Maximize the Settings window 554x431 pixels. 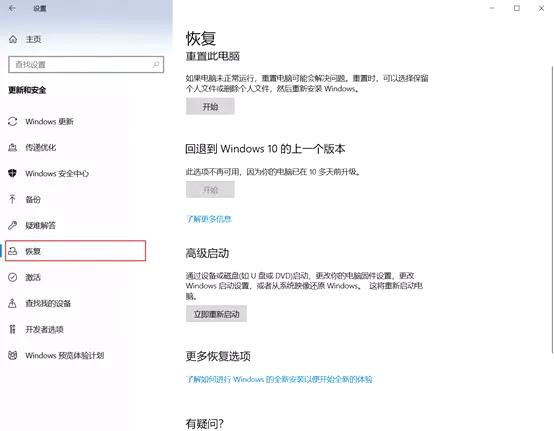[x=517, y=8]
